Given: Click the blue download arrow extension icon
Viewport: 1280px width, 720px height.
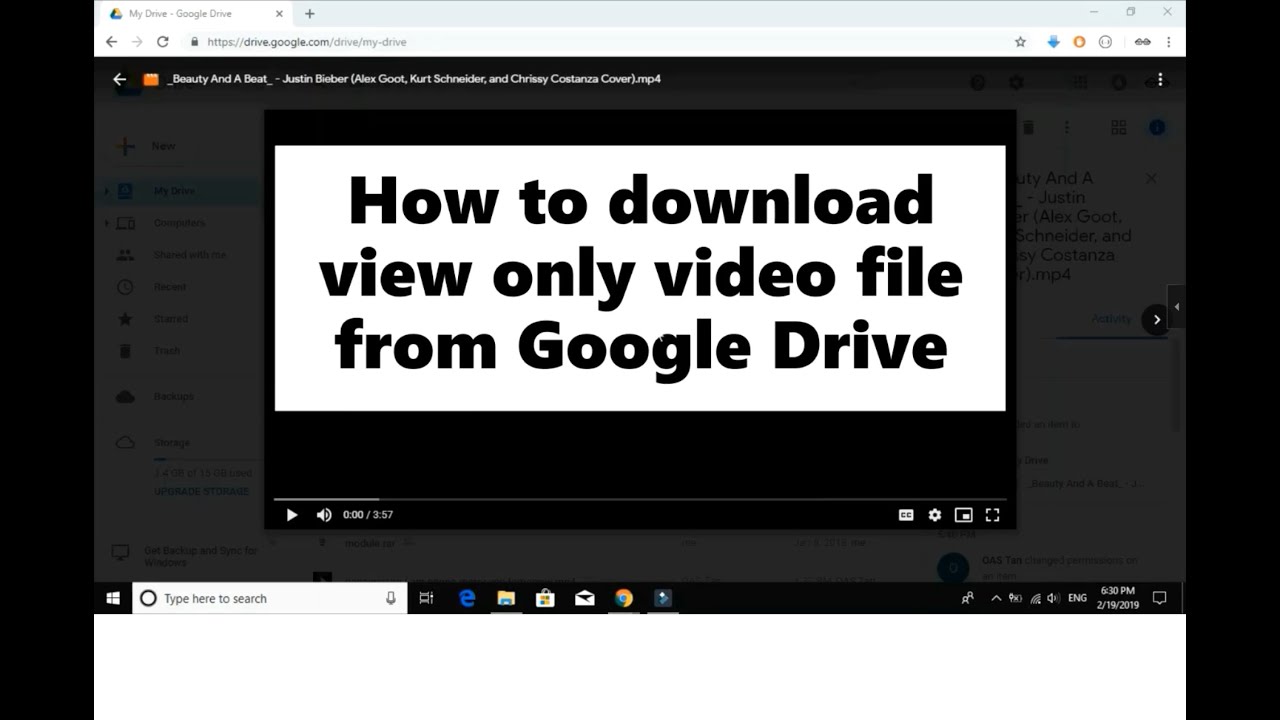Looking at the screenshot, I should point(1053,42).
